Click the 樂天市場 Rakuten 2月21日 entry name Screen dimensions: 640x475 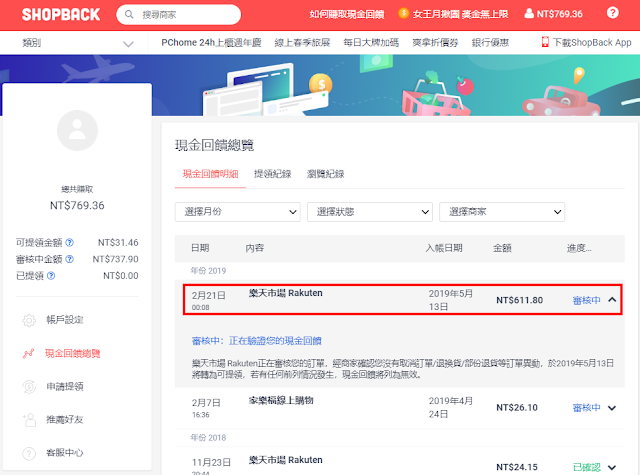[286, 293]
